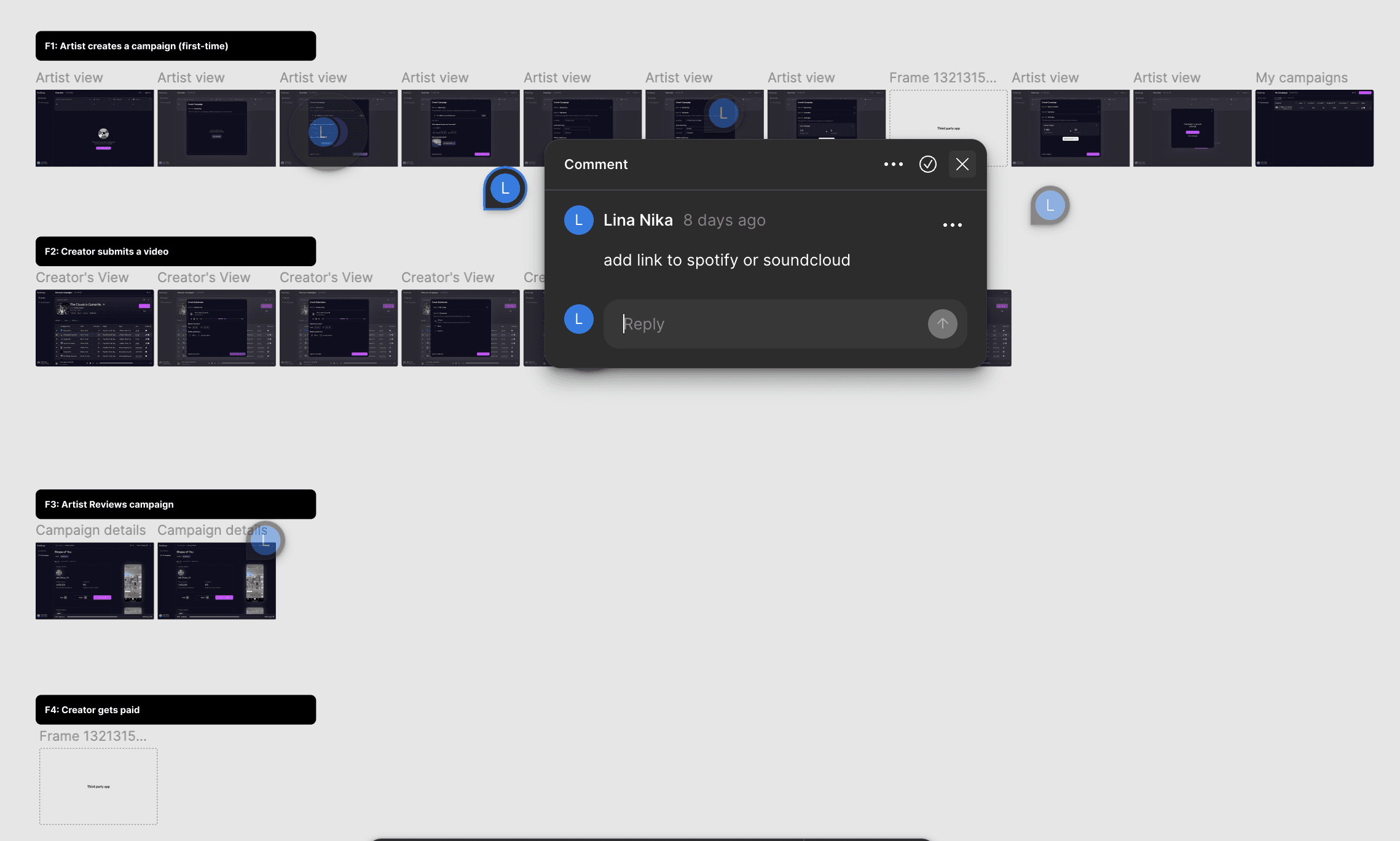The height and width of the screenshot is (841, 1400).
Task: Select the first Campaign details frame thumbnail
Action: click(95, 580)
